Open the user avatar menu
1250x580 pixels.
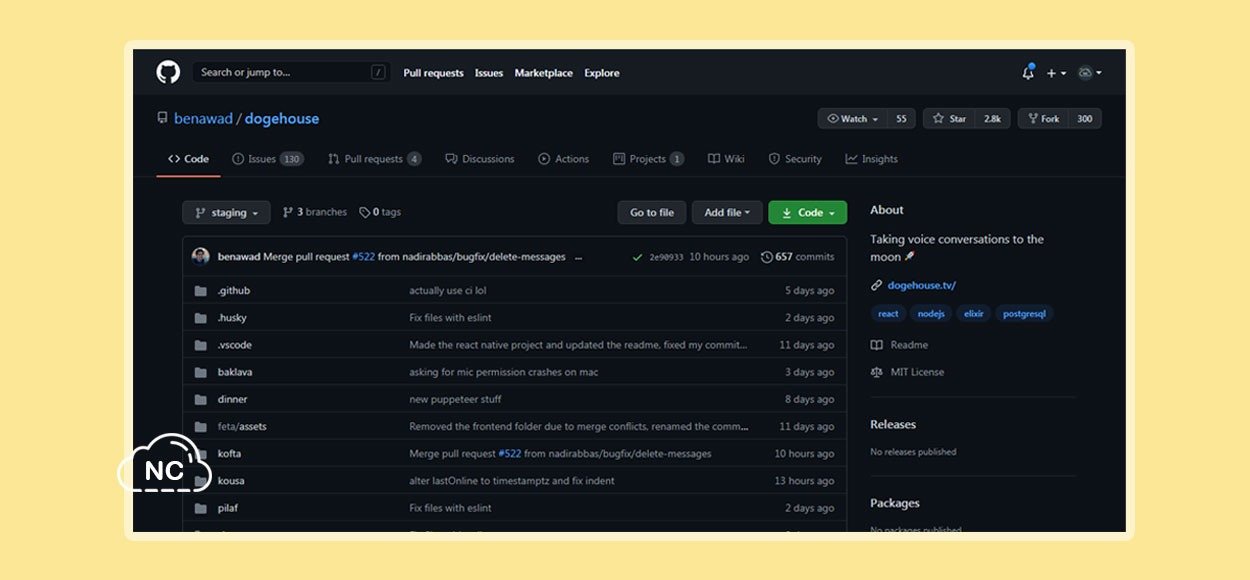[x=1089, y=73]
